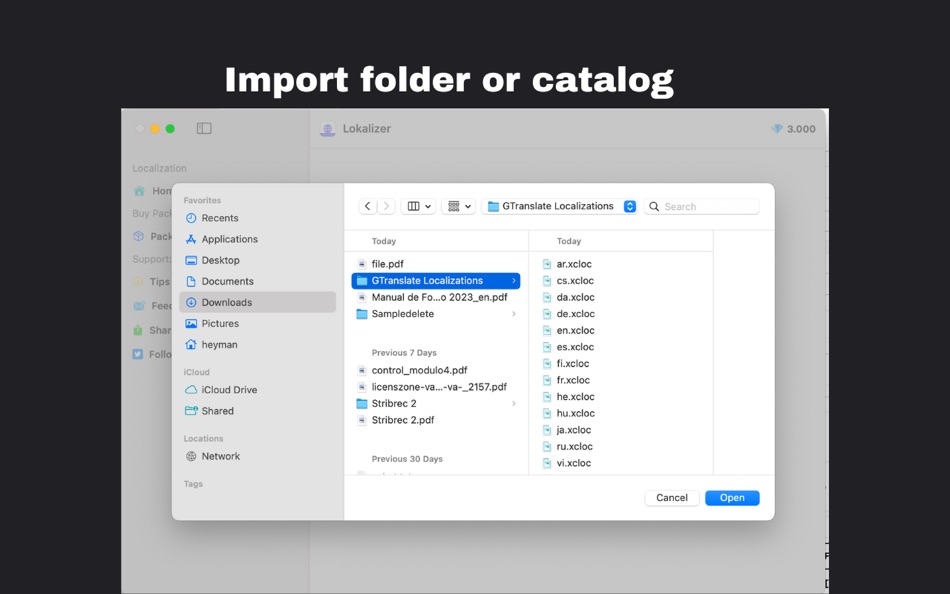Click Follow Twitter item in Lokalizer sidebar

[152, 355]
